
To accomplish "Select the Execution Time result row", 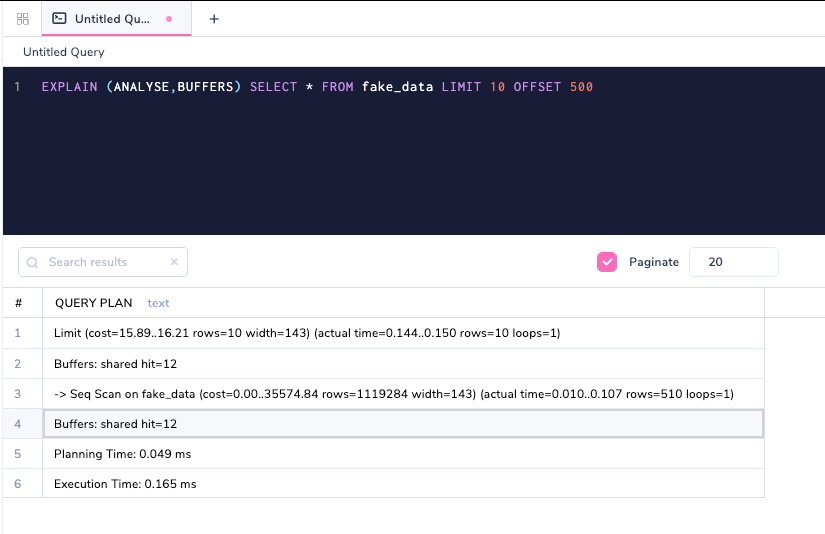I will [x=125, y=484].
